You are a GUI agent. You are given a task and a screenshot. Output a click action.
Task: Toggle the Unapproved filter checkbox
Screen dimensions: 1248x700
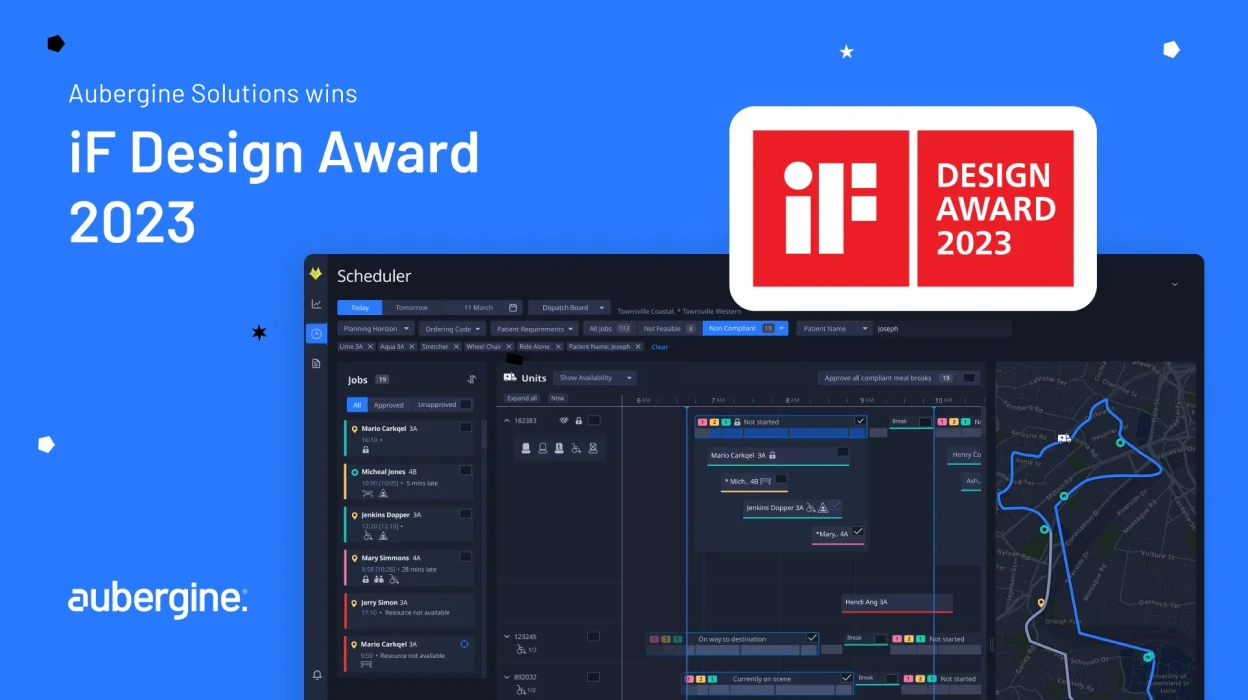click(x=466, y=405)
